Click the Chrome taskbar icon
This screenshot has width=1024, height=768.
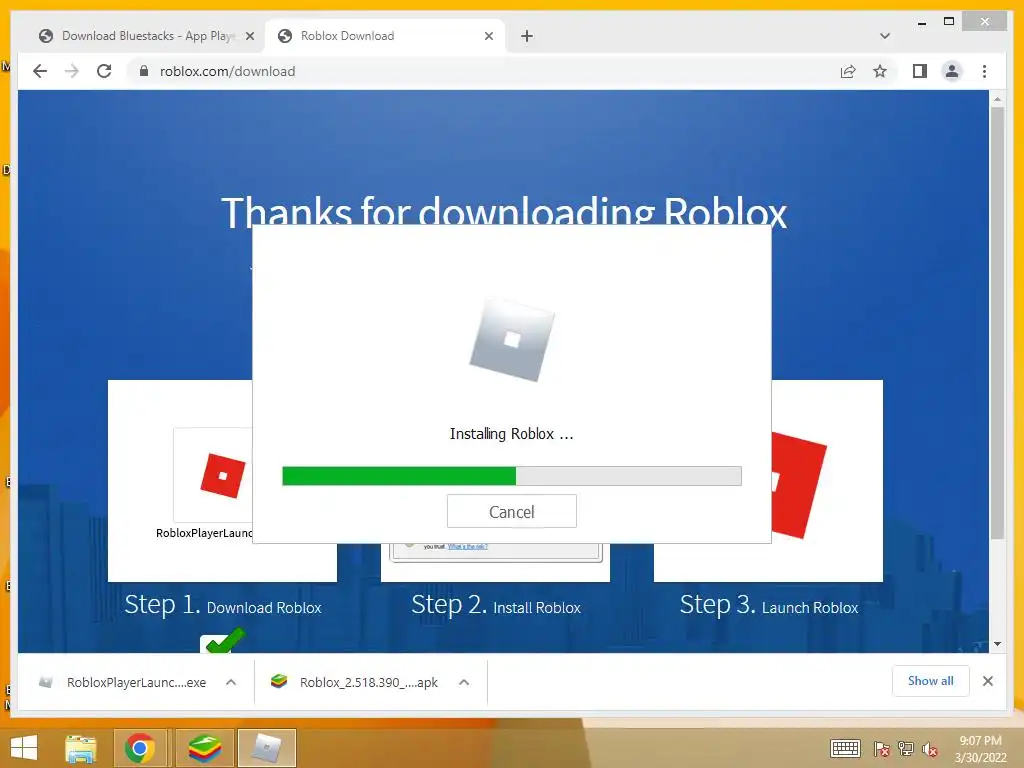[139, 748]
